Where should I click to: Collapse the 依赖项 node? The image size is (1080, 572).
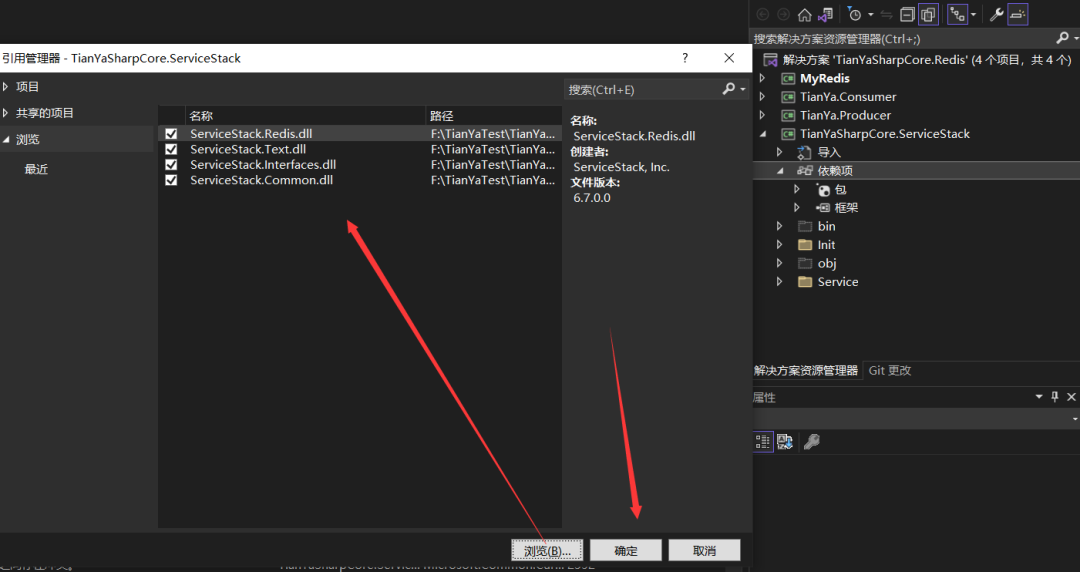pos(780,171)
